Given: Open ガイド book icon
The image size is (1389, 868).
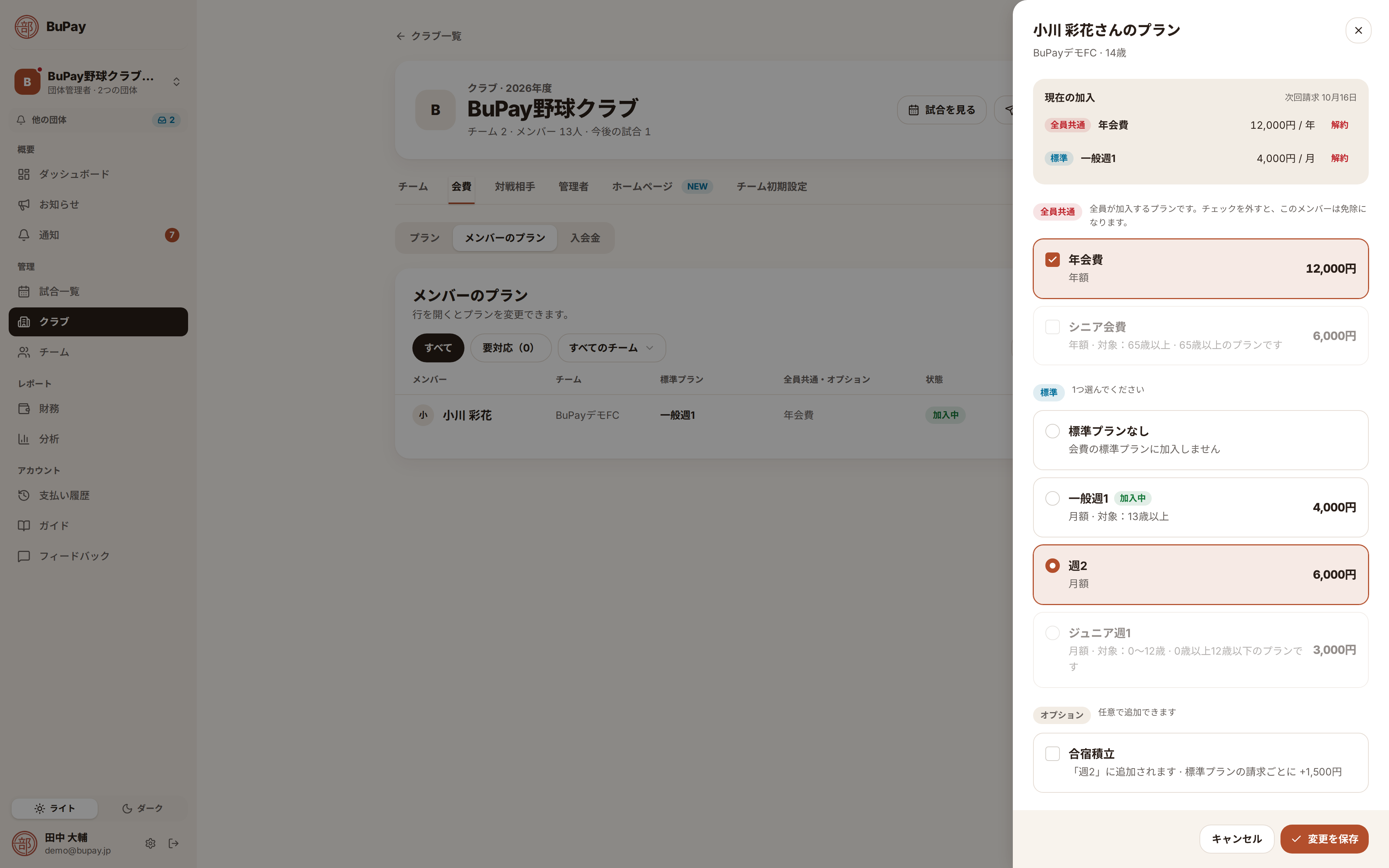Looking at the screenshot, I should [24, 526].
